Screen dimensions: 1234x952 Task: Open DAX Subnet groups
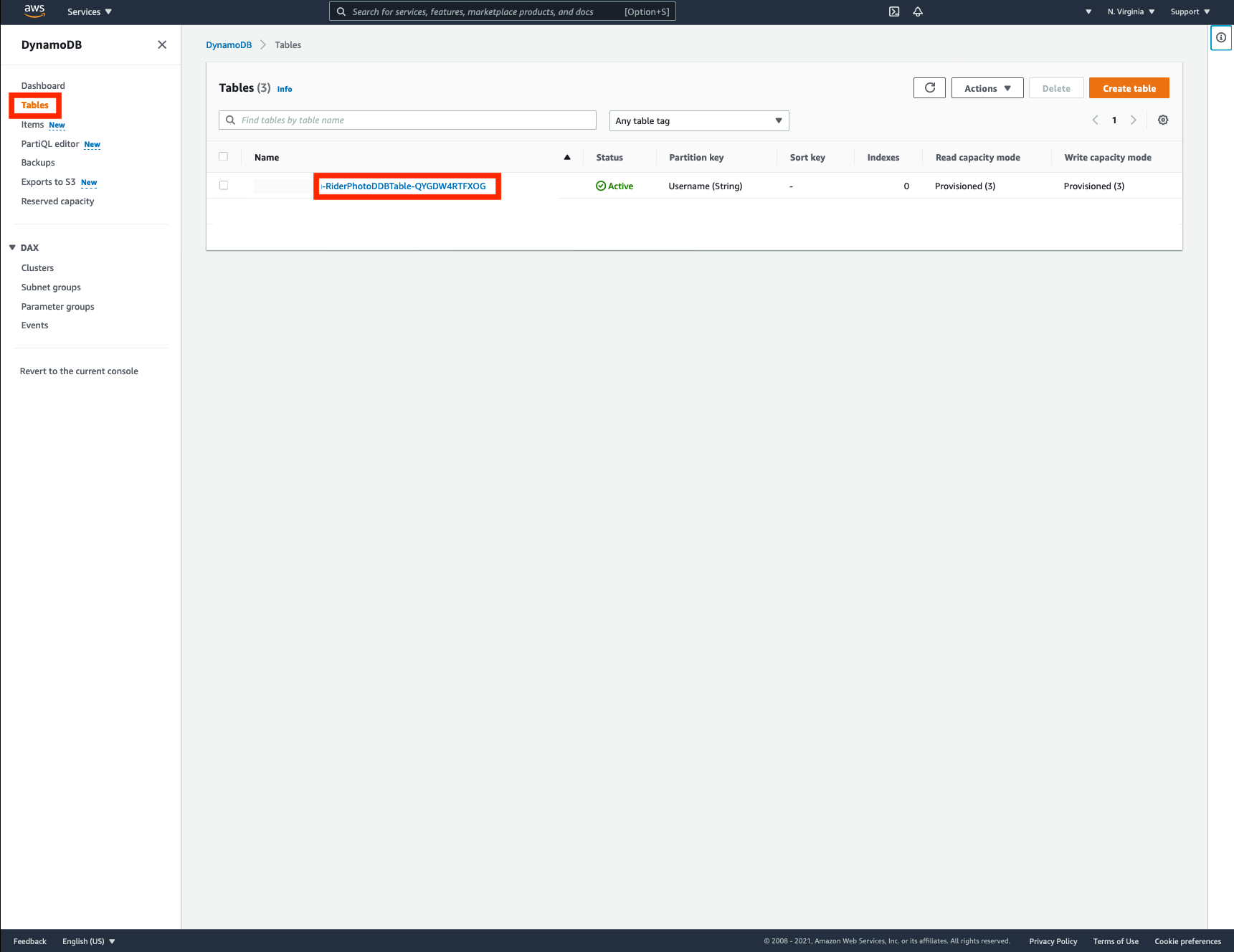pos(51,287)
